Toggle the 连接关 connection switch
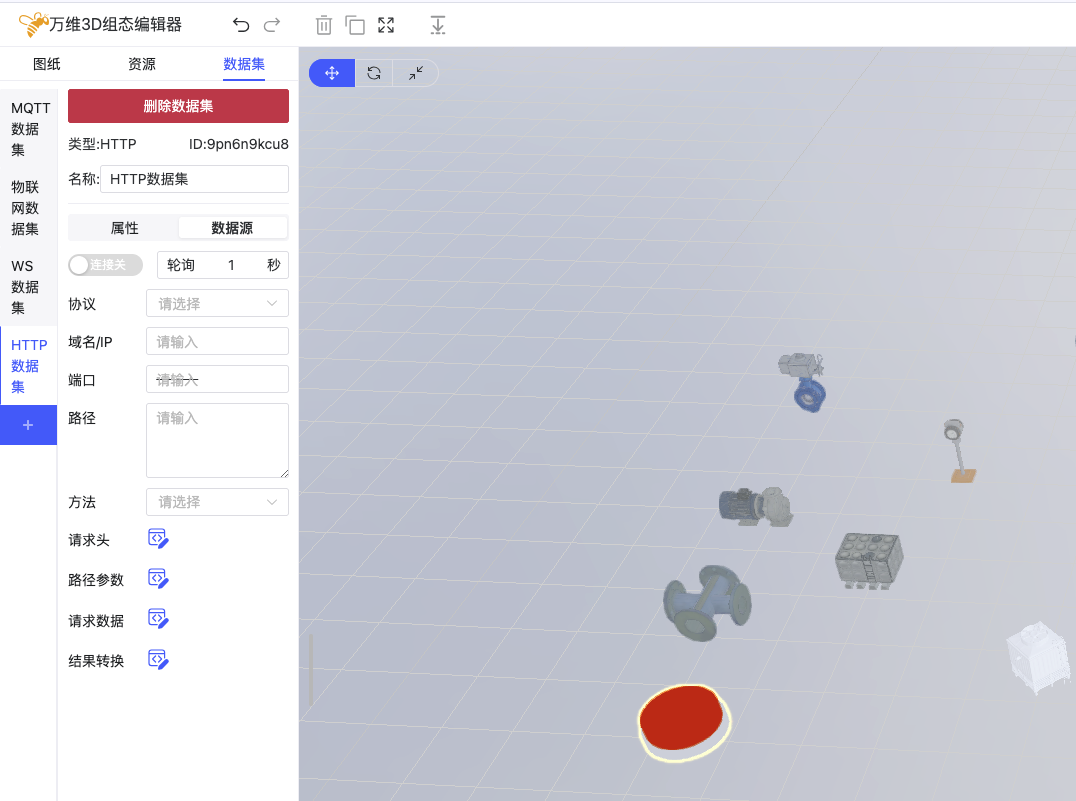The image size is (1076, 801). (x=105, y=265)
